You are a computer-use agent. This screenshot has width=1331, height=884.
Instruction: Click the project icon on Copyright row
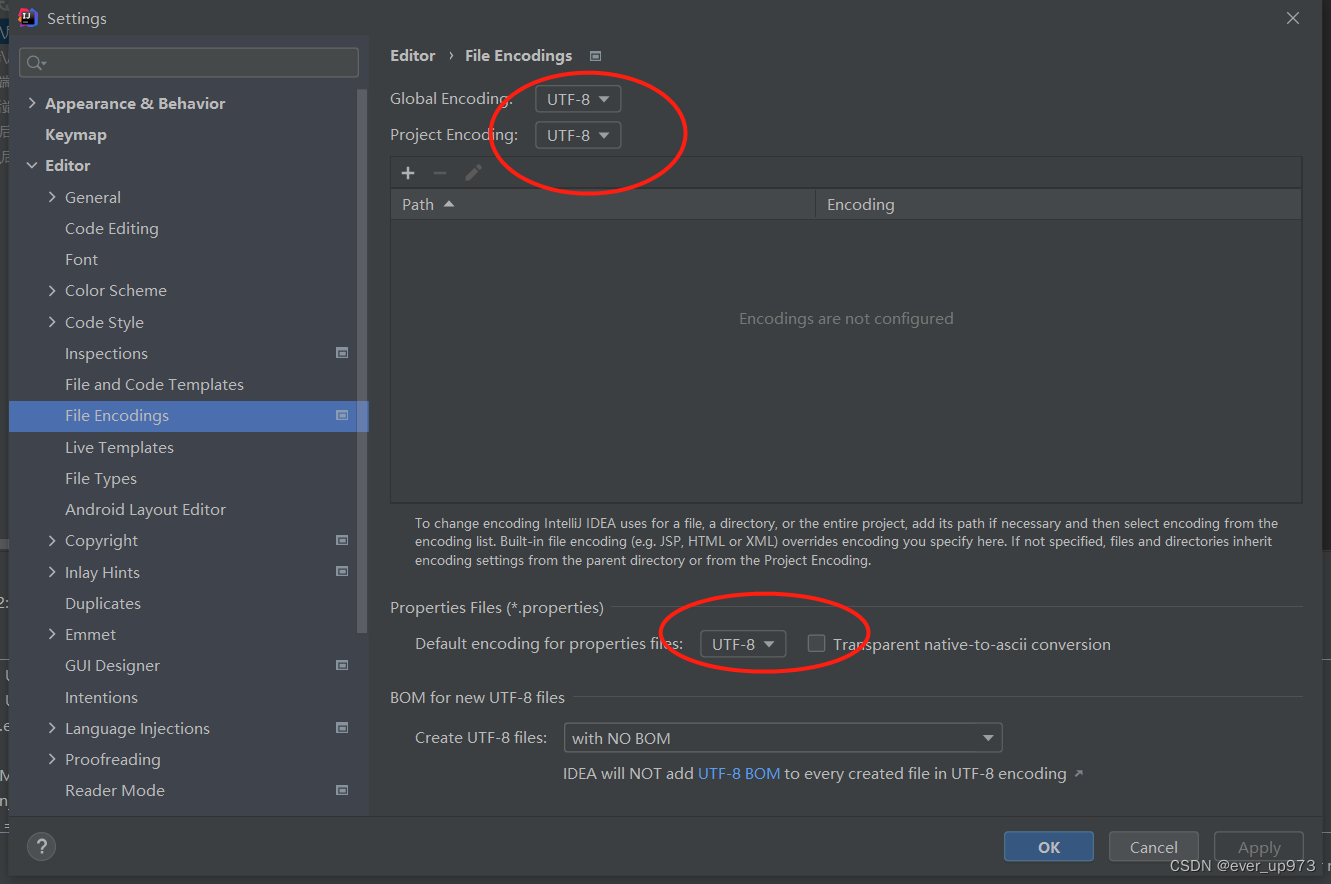(342, 540)
